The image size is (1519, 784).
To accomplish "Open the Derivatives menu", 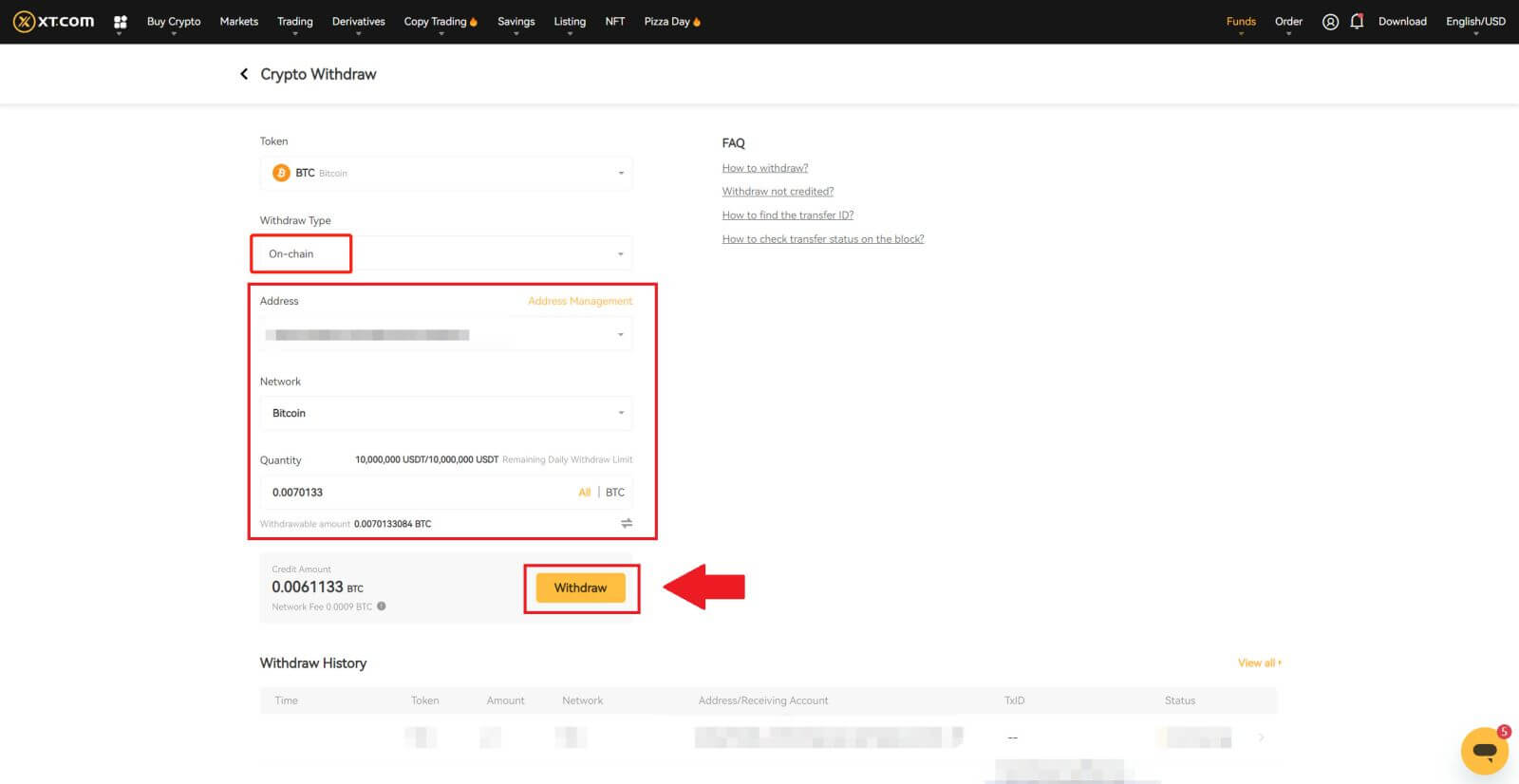I will tap(359, 21).
